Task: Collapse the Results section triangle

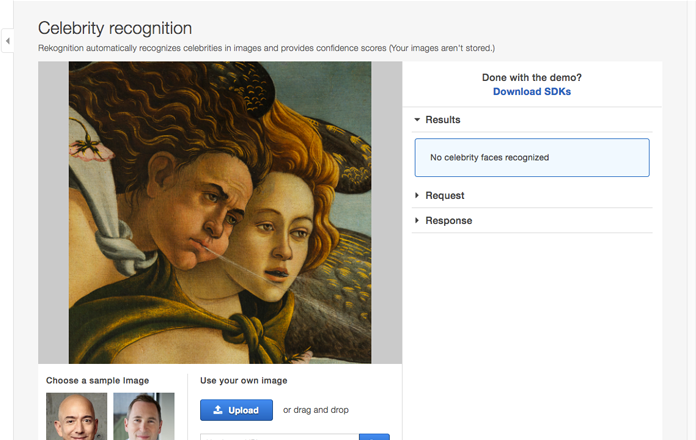Action: 417,120
